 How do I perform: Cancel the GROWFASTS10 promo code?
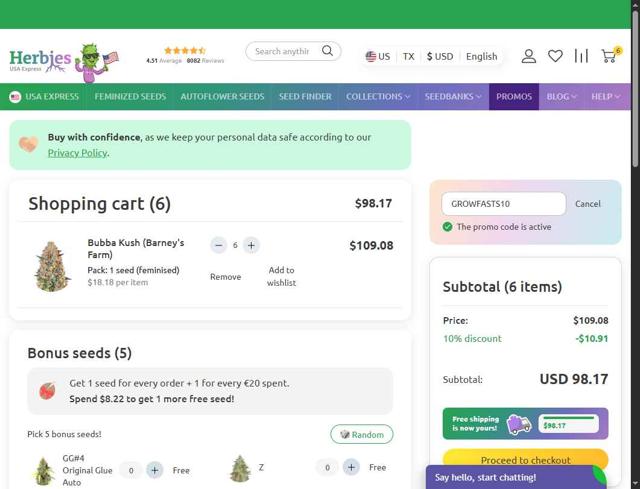tap(588, 204)
